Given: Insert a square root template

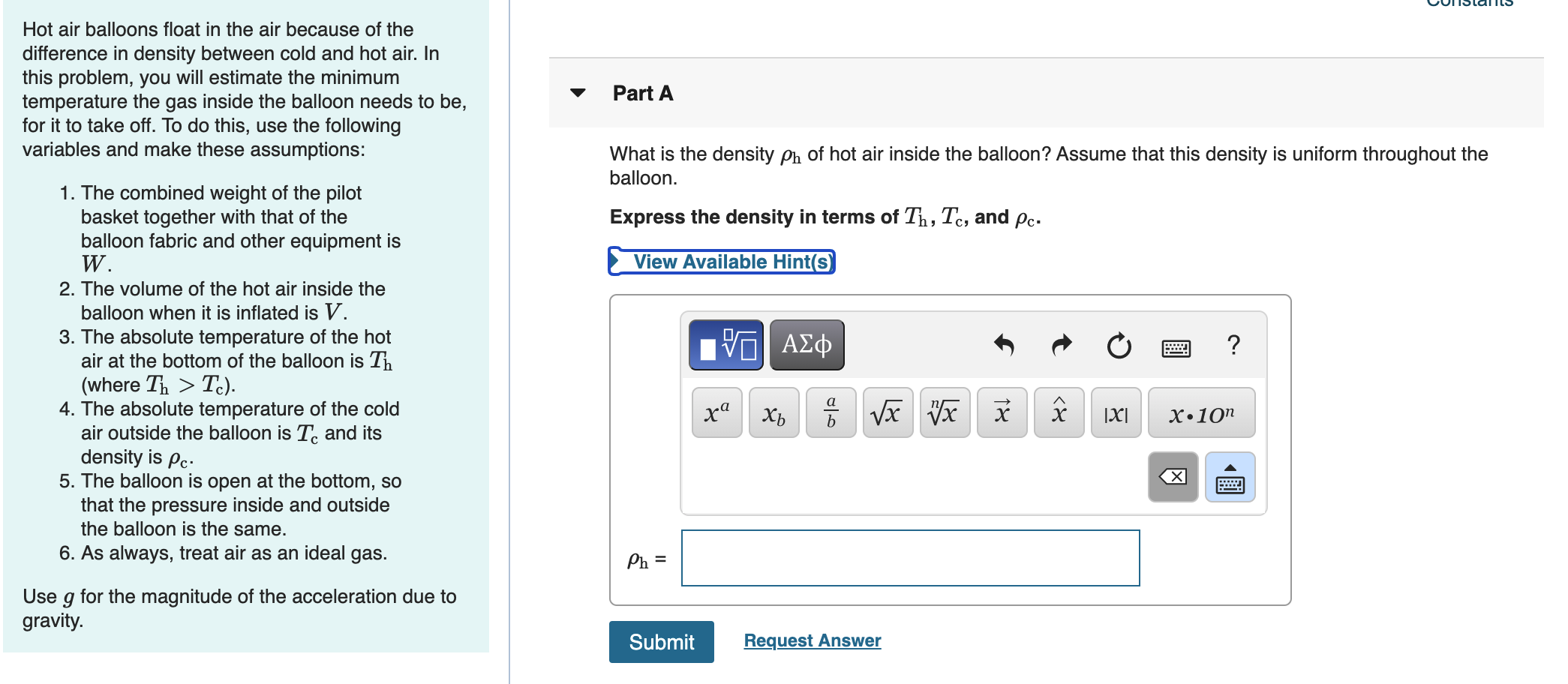Looking at the screenshot, I should [888, 412].
